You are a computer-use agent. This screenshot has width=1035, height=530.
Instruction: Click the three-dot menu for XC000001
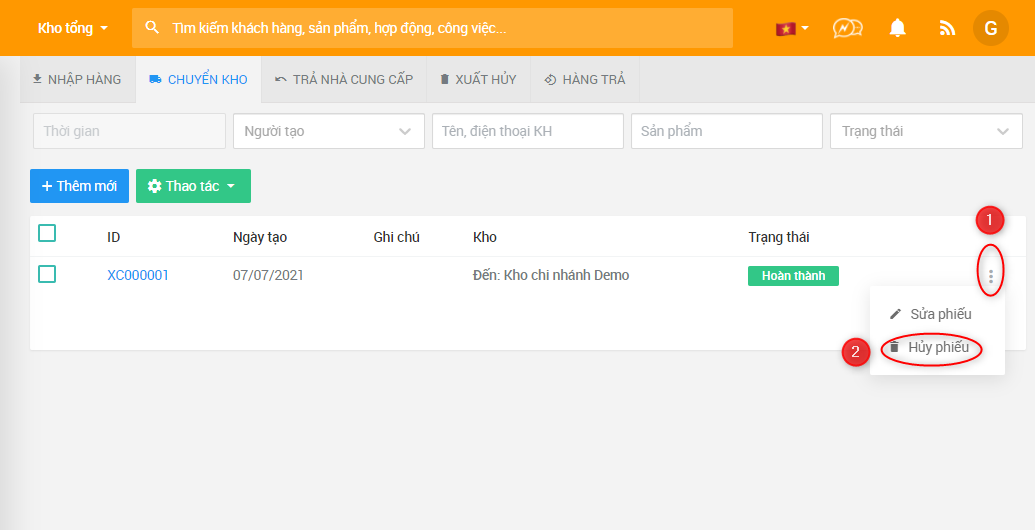coord(990,276)
